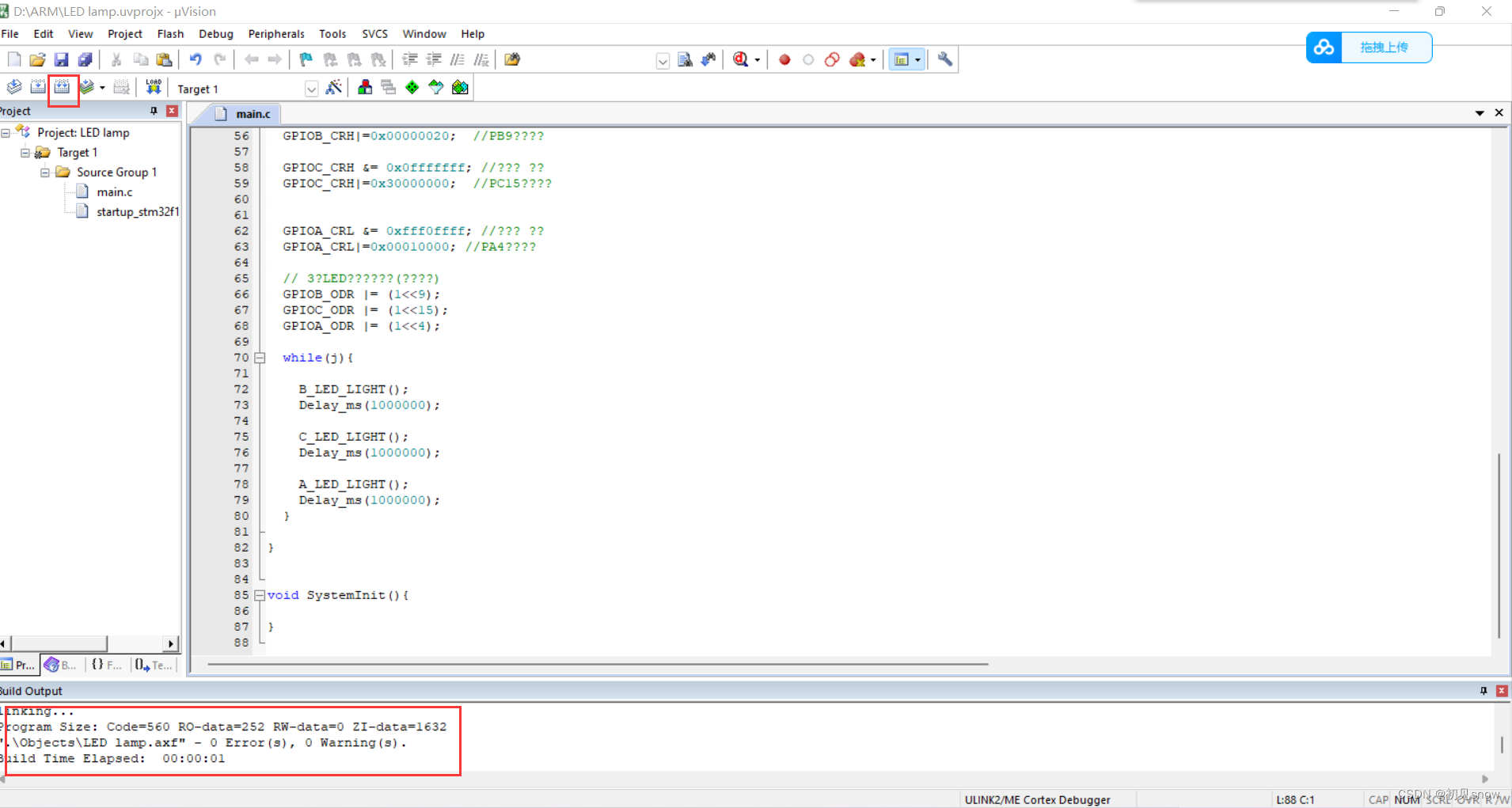Open Options for Target wand icon
The height and width of the screenshot is (808, 1512).
(334, 87)
